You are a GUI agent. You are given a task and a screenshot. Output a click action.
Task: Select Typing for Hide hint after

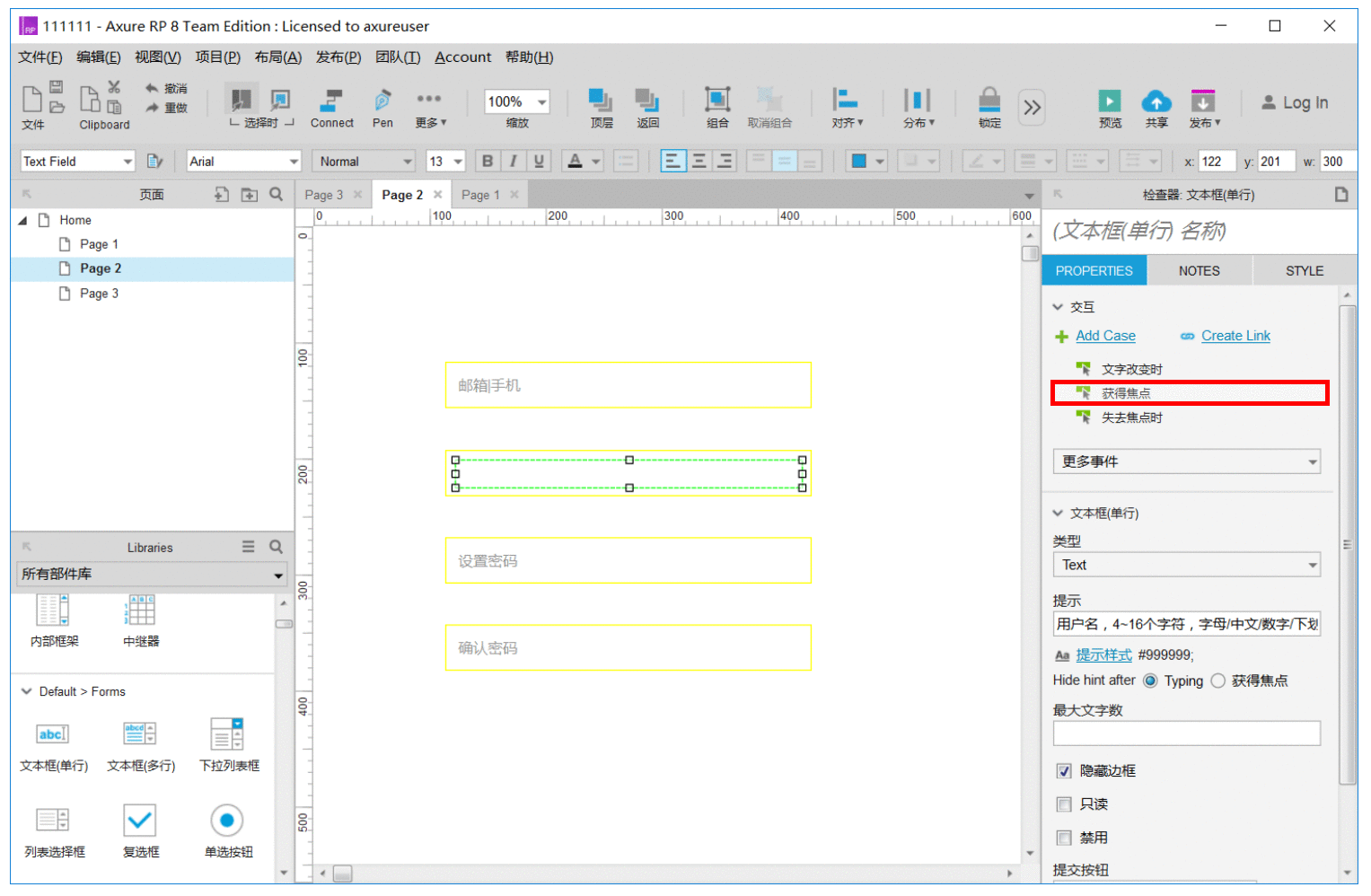(1150, 681)
